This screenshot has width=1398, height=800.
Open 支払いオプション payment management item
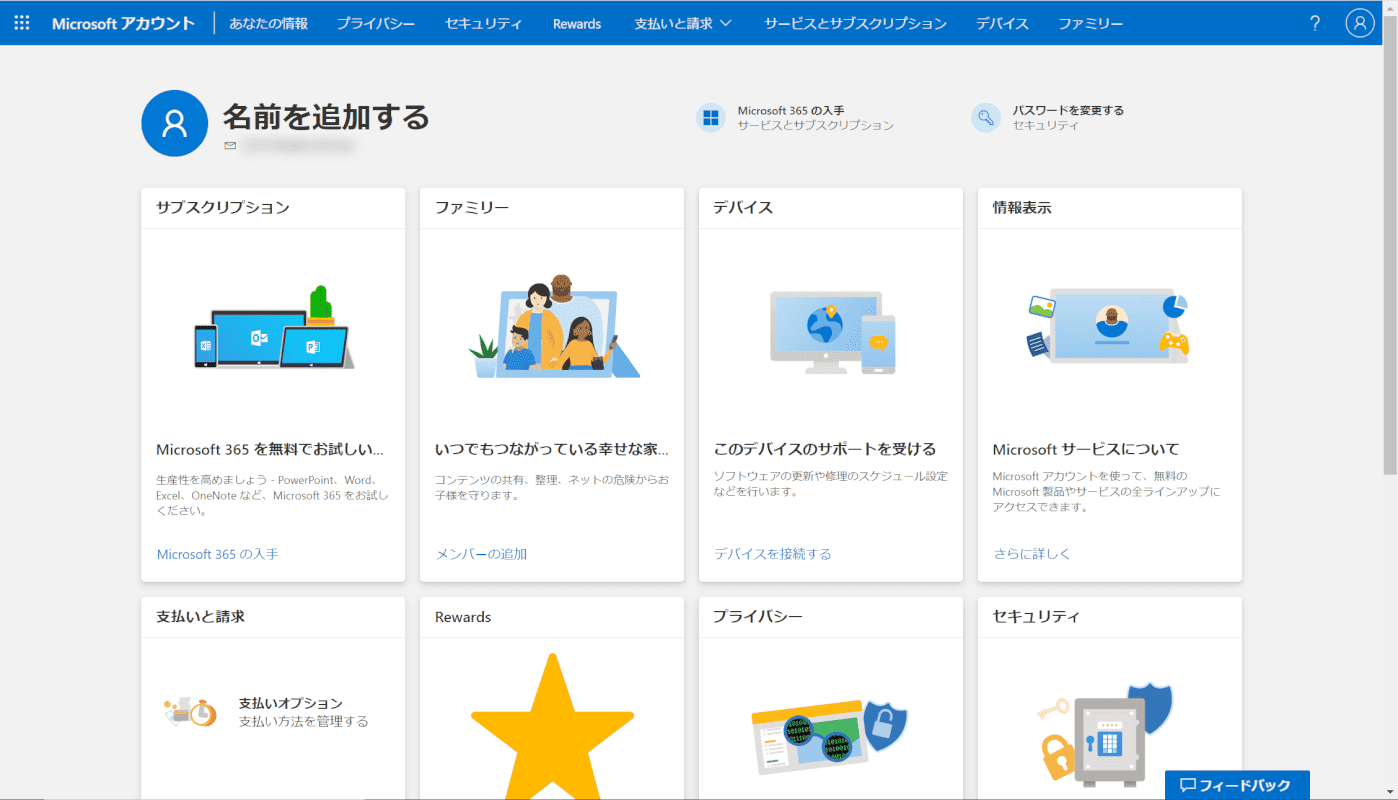(x=266, y=711)
